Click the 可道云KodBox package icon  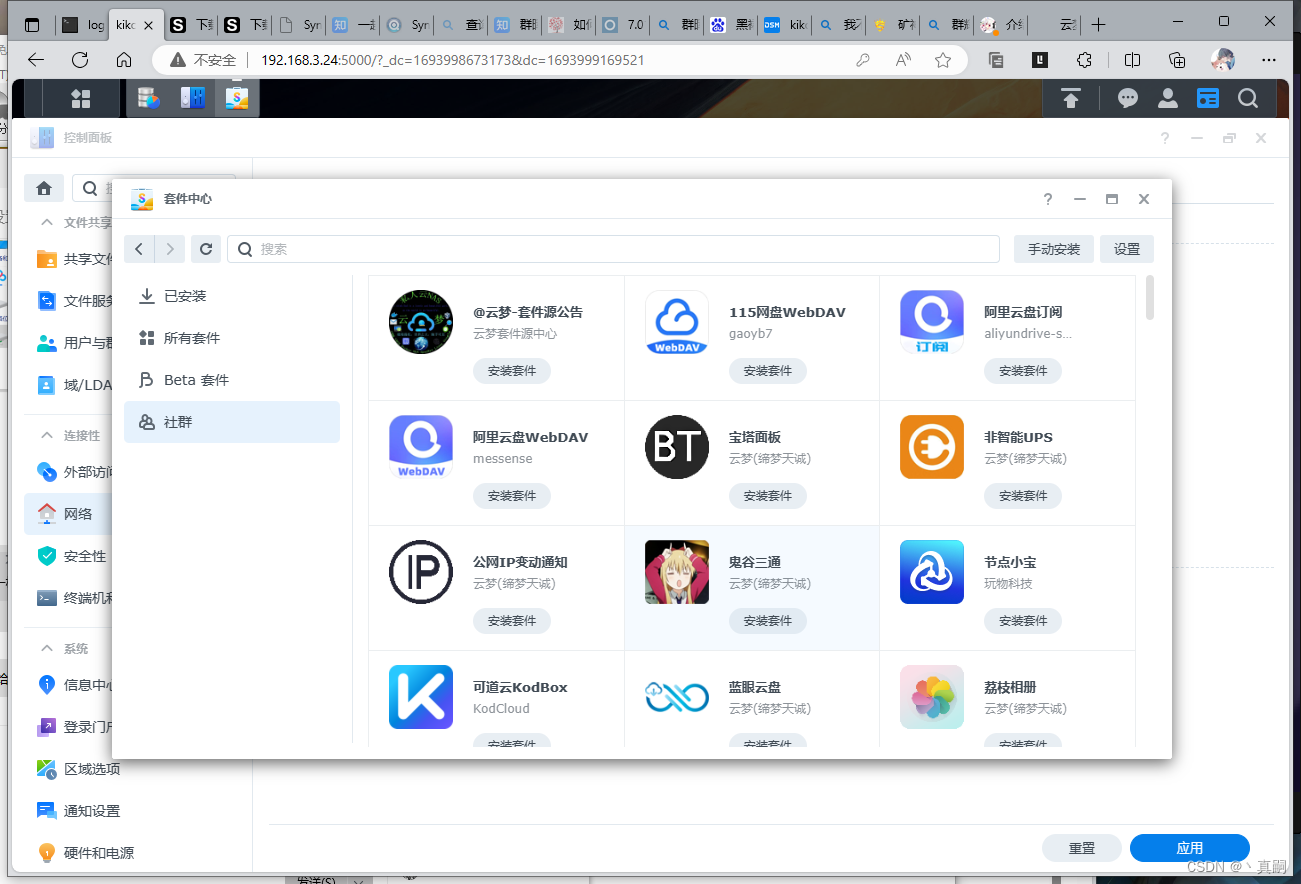421,697
